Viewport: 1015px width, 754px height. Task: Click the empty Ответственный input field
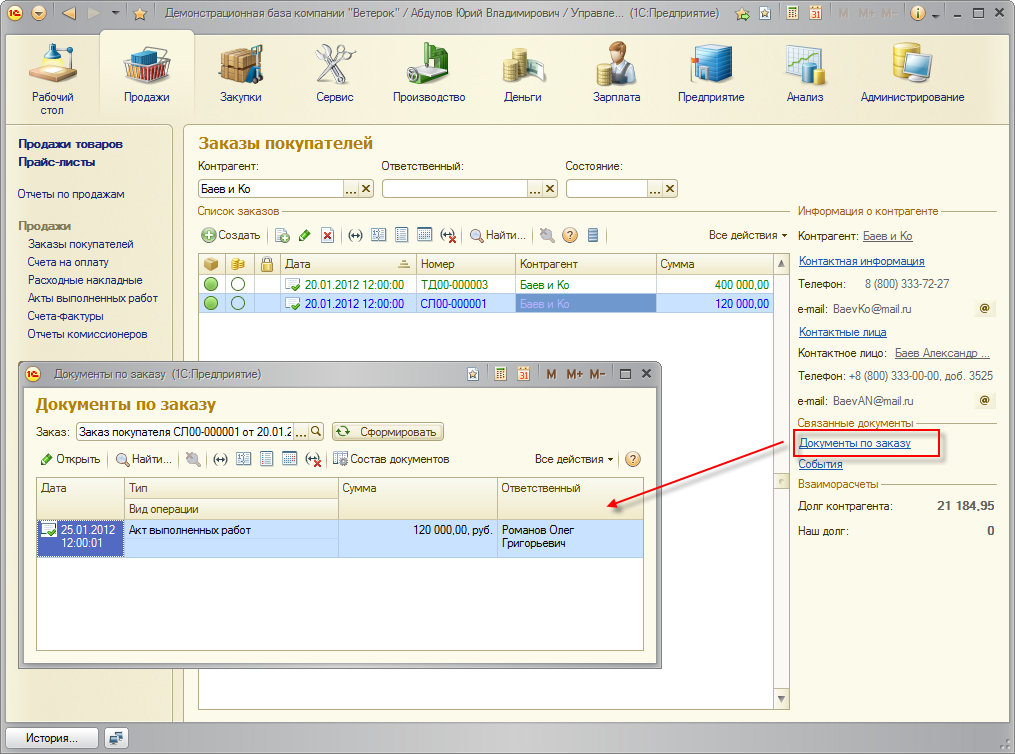tap(454, 189)
